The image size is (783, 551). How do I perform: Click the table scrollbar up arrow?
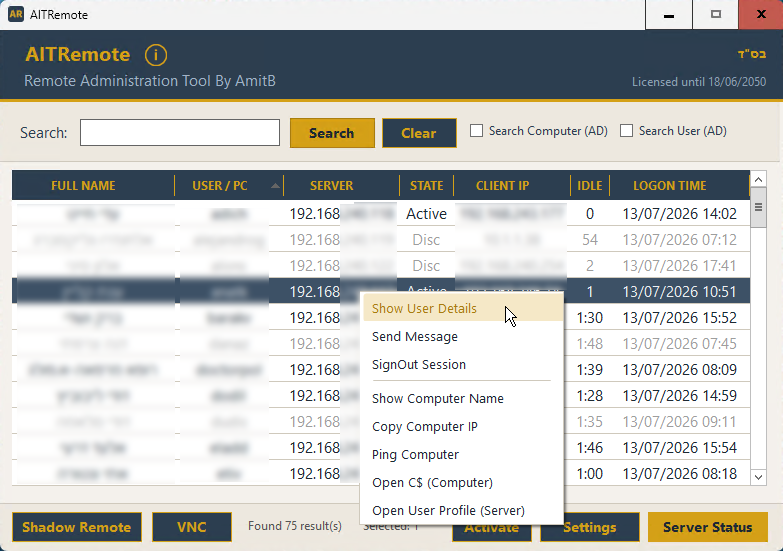(x=759, y=179)
